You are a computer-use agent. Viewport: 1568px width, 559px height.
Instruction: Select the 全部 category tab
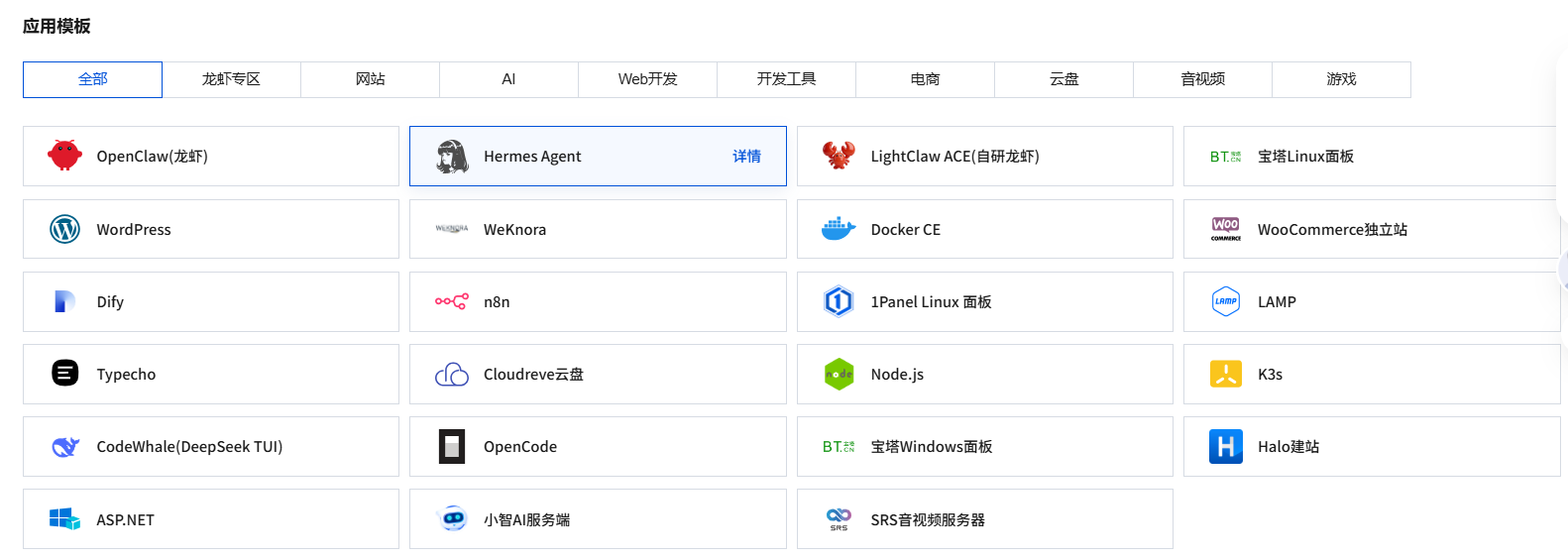click(92, 79)
